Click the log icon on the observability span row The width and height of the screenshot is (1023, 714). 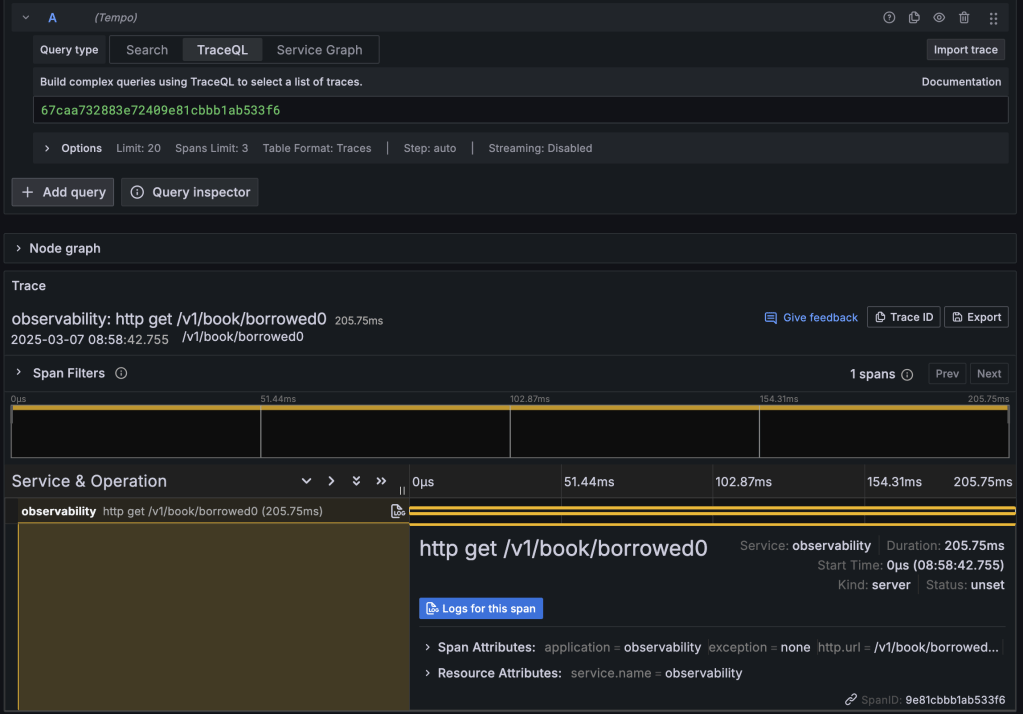(x=397, y=511)
